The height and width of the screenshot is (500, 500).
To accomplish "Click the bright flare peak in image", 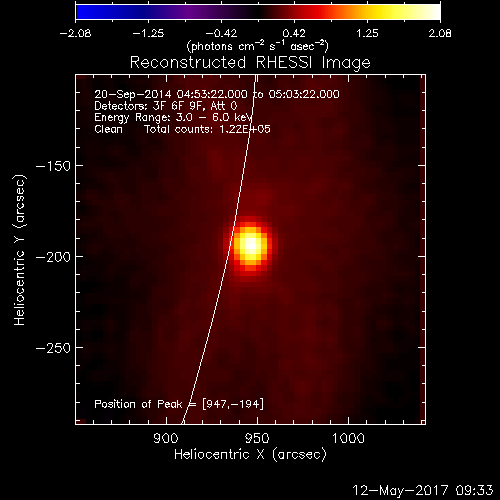I will 251,245.
